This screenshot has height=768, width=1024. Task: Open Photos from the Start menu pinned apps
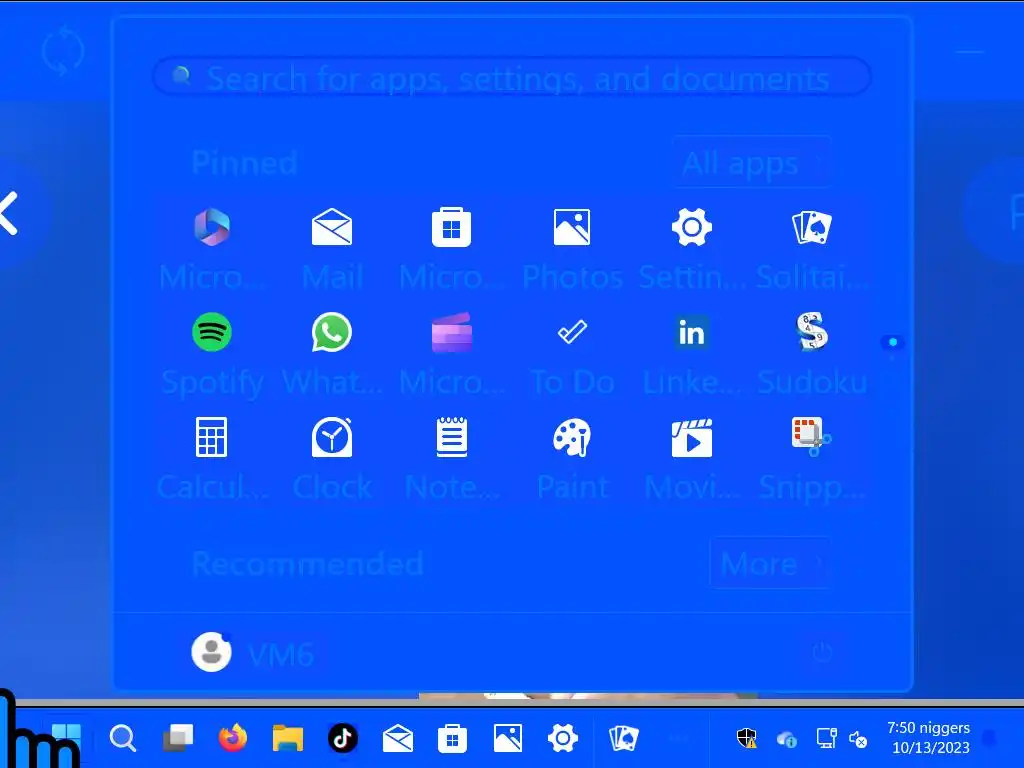click(571, 227)
